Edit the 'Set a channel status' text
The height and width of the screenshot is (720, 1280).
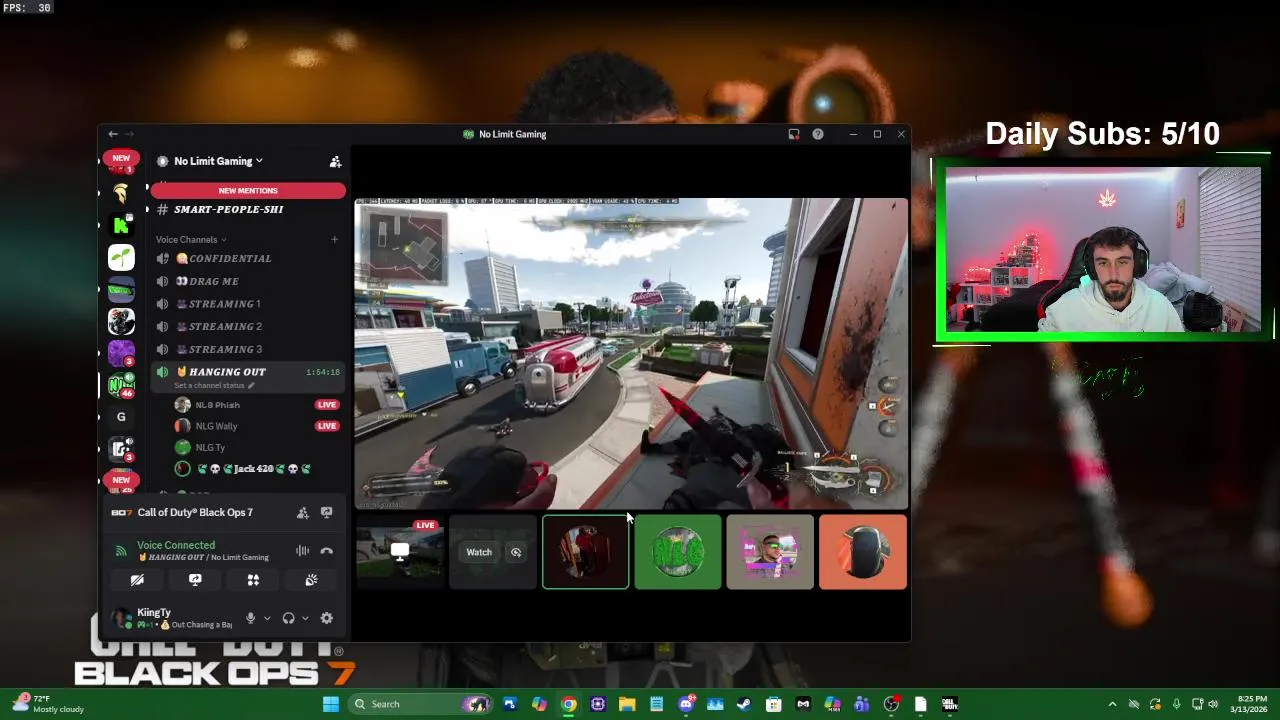pos(214,385)
